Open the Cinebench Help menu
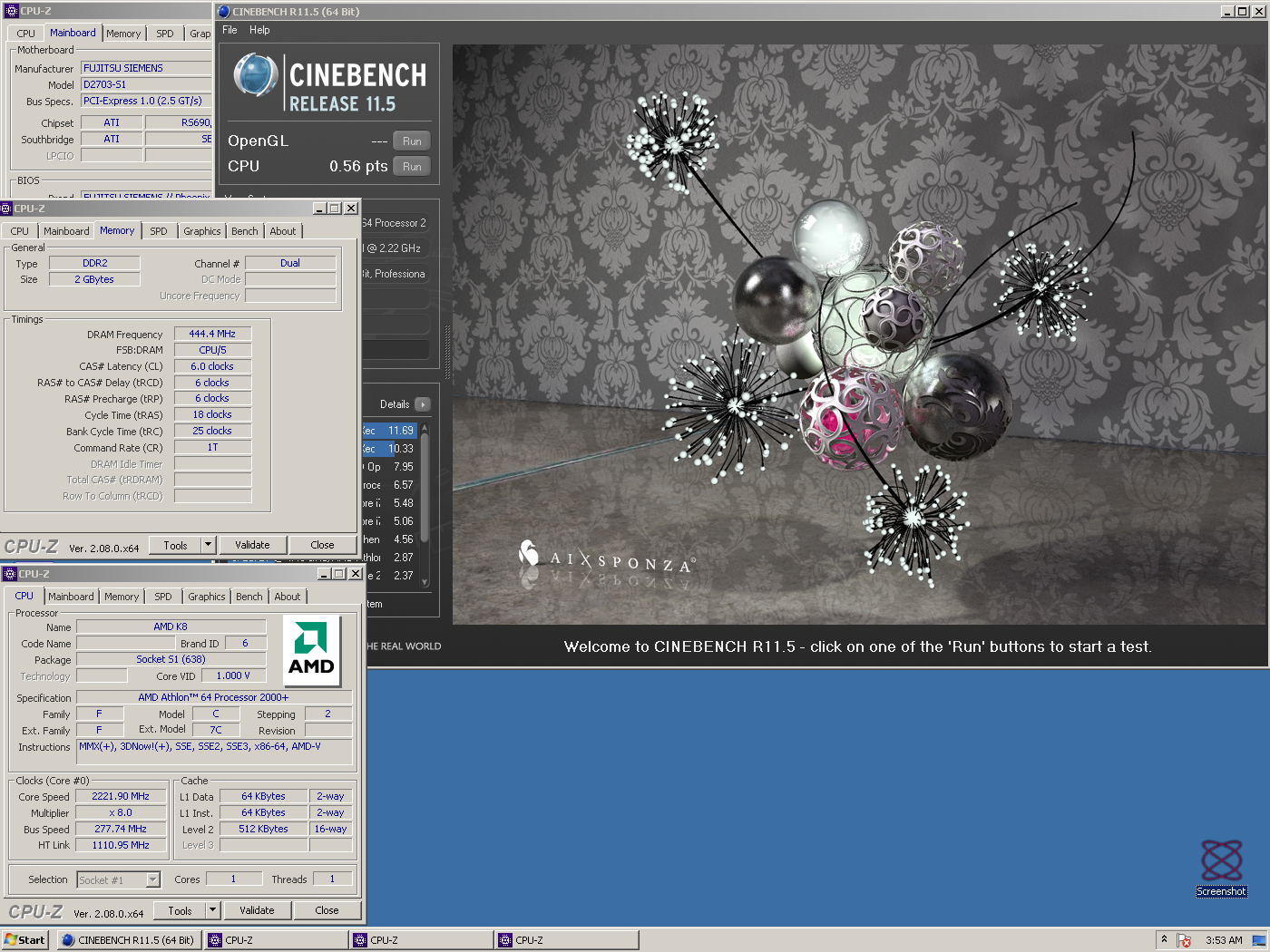 259,30
